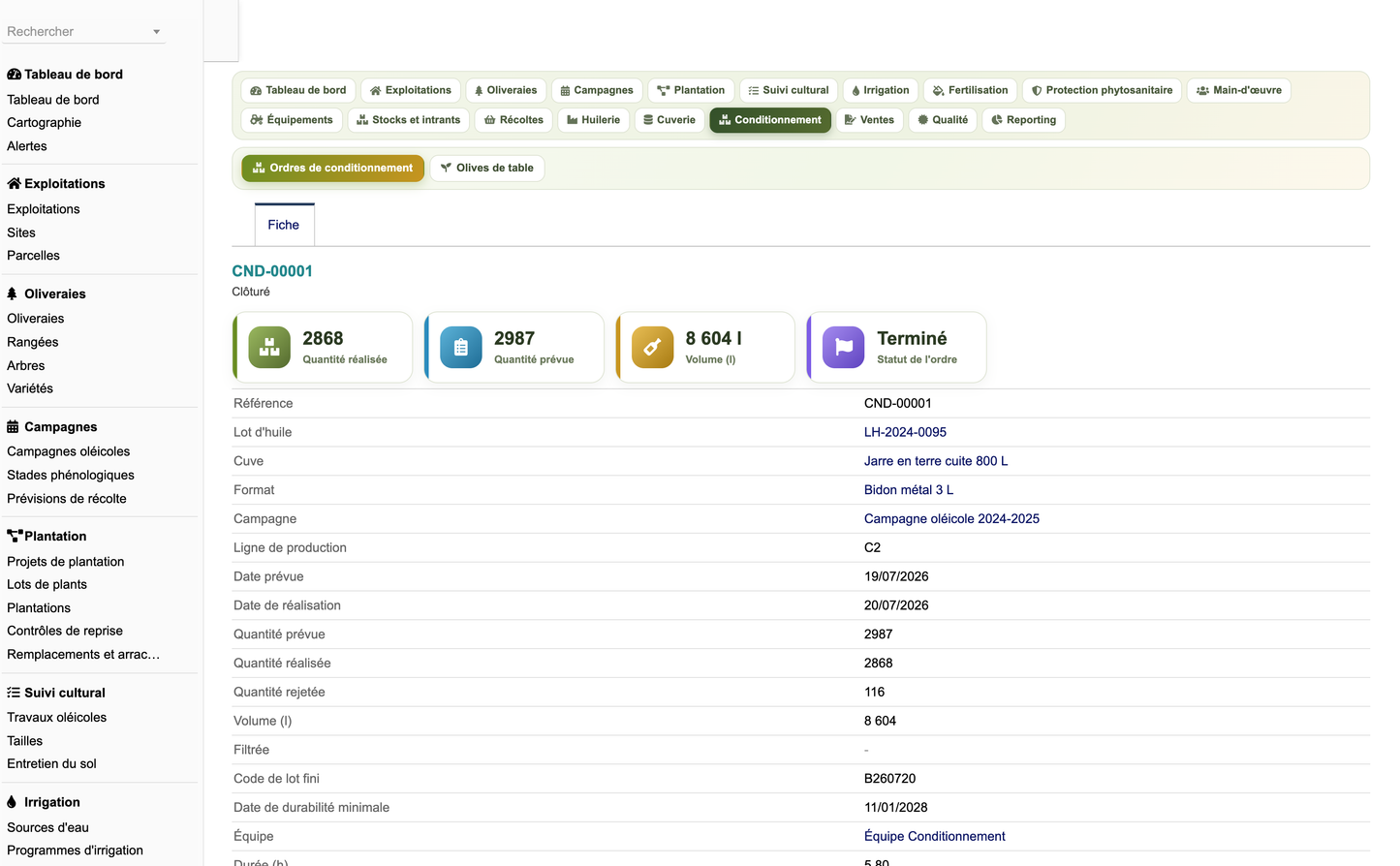This screenshot has width=1400, height=866.
Task: Click the B260720 lot code value
Action: [889, 779]
